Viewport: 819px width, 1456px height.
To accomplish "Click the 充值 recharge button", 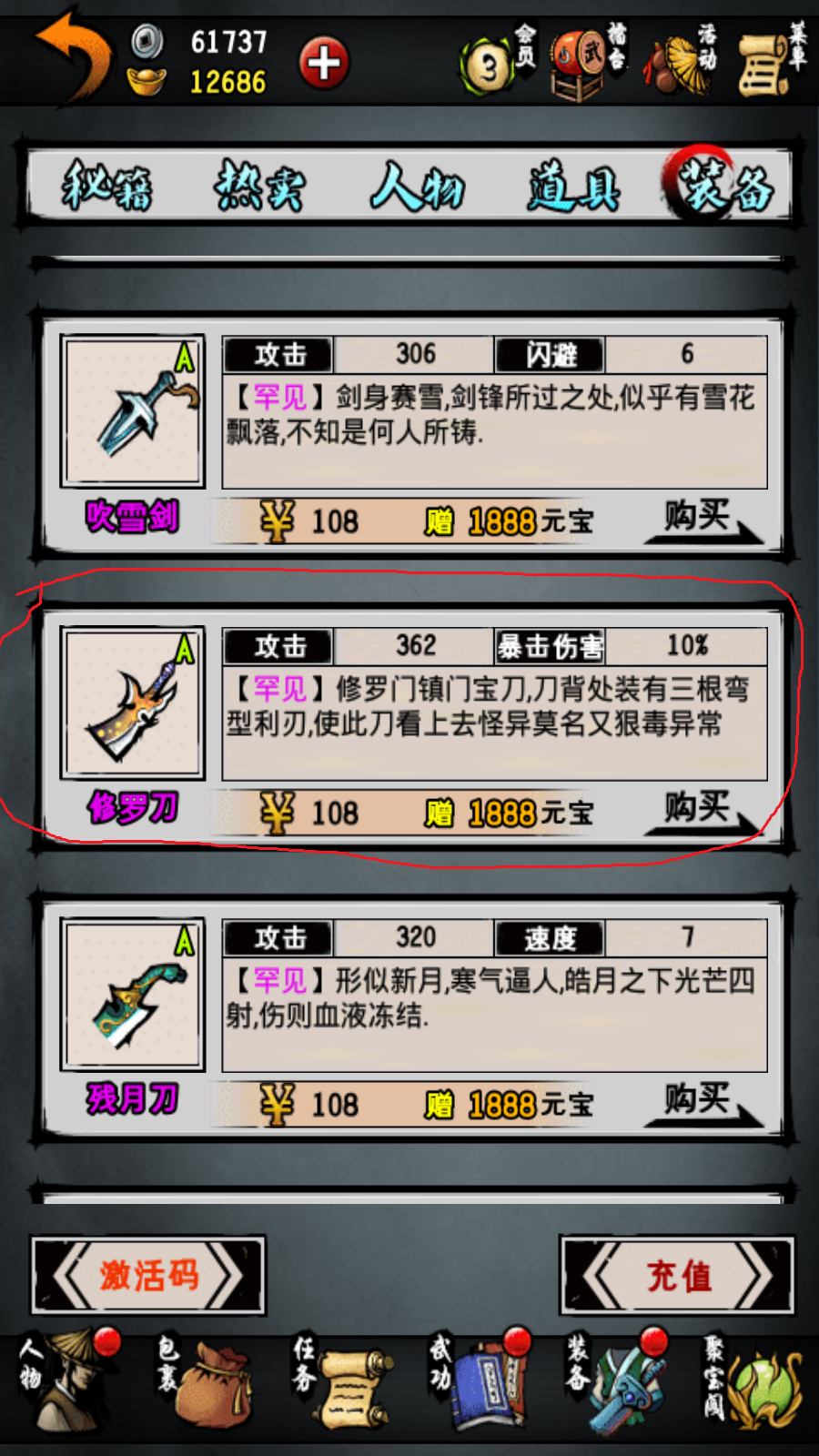I will [x=678, y=1275].
